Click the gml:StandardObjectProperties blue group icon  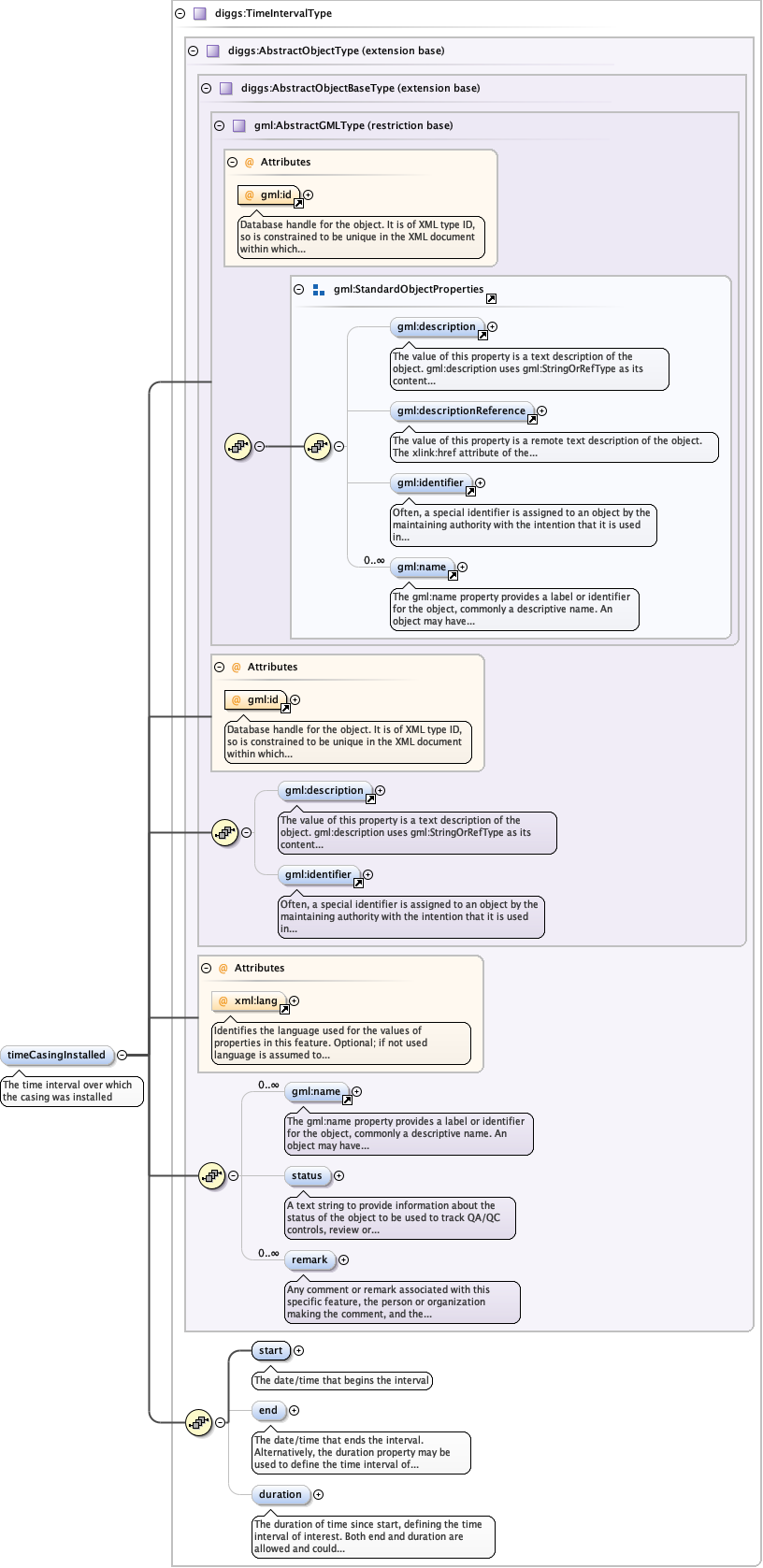click(319, 290)
